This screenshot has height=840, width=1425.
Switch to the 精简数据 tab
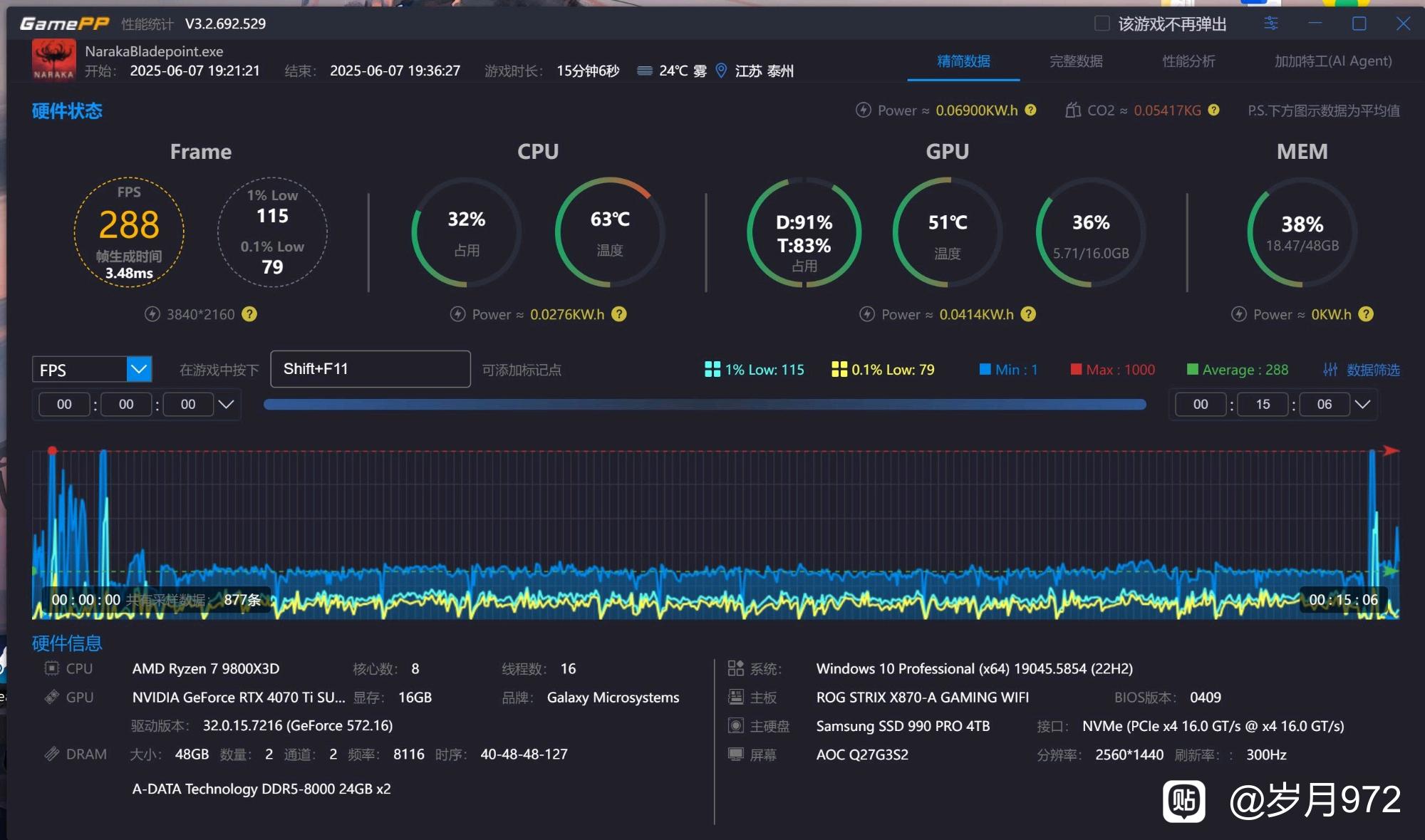click(963, 61)
